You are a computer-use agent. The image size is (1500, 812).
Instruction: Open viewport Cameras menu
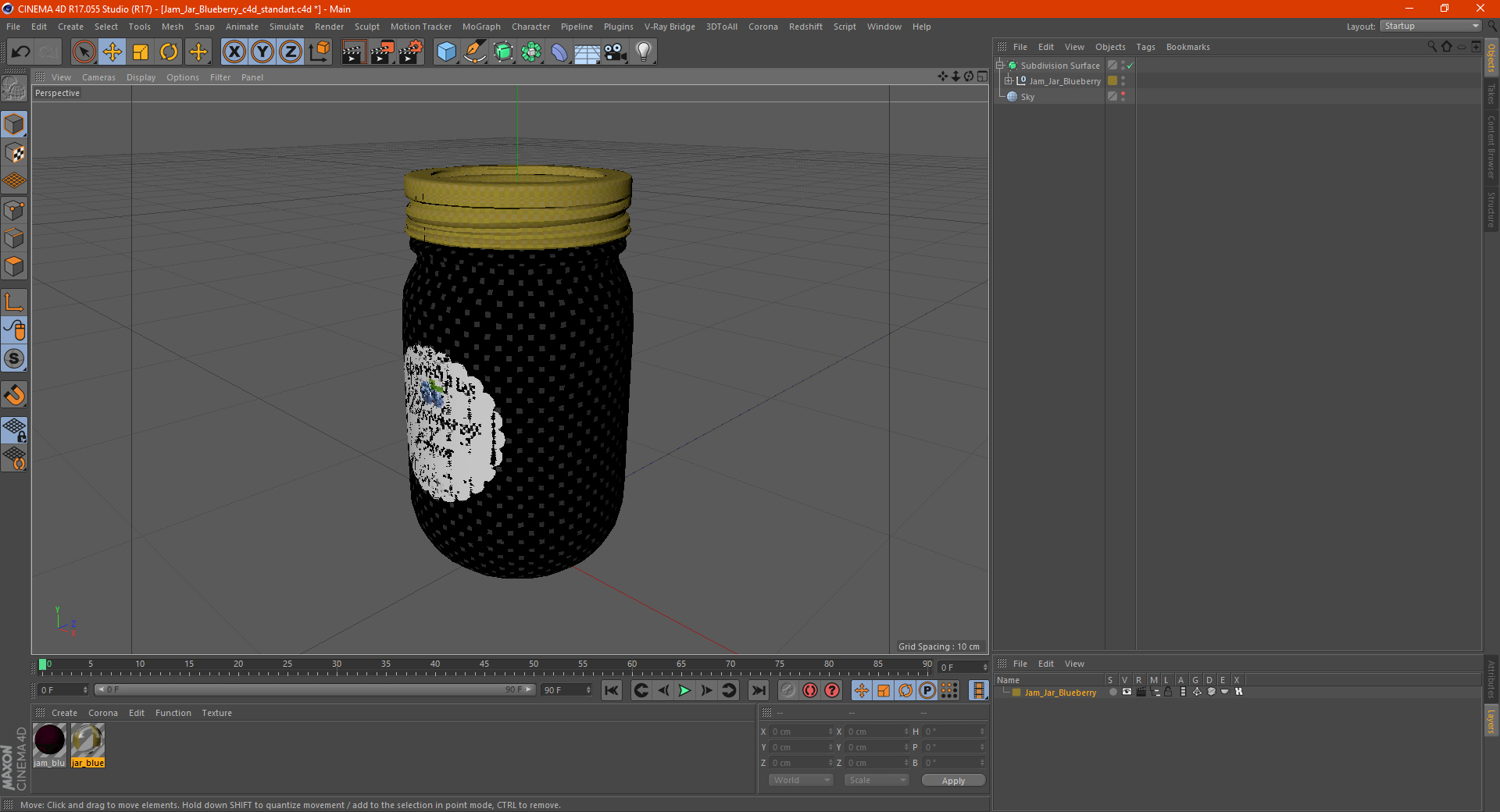tap(98, 77)
